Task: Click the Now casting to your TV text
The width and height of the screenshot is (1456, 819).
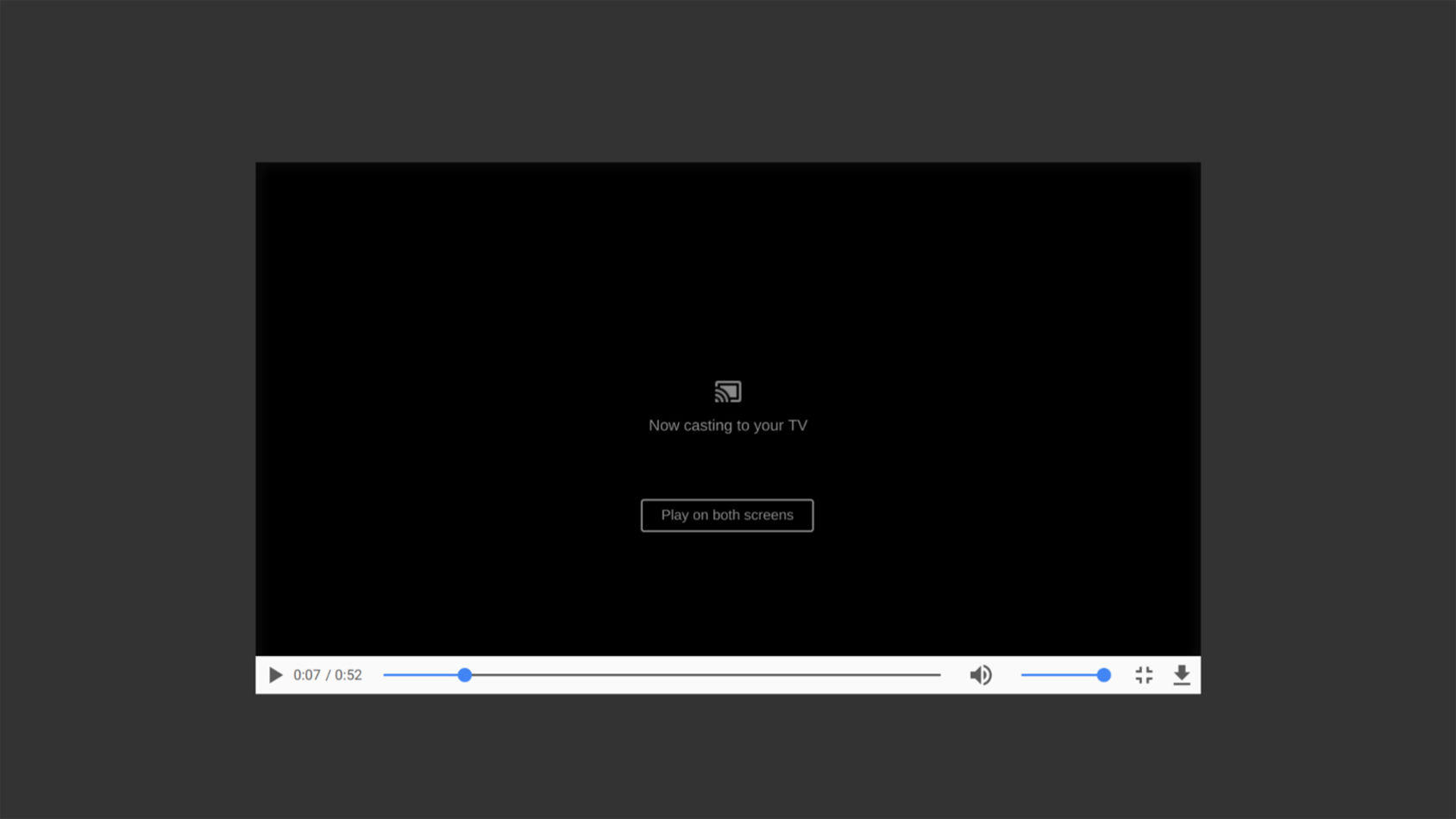Action: [x=728, y=425]
